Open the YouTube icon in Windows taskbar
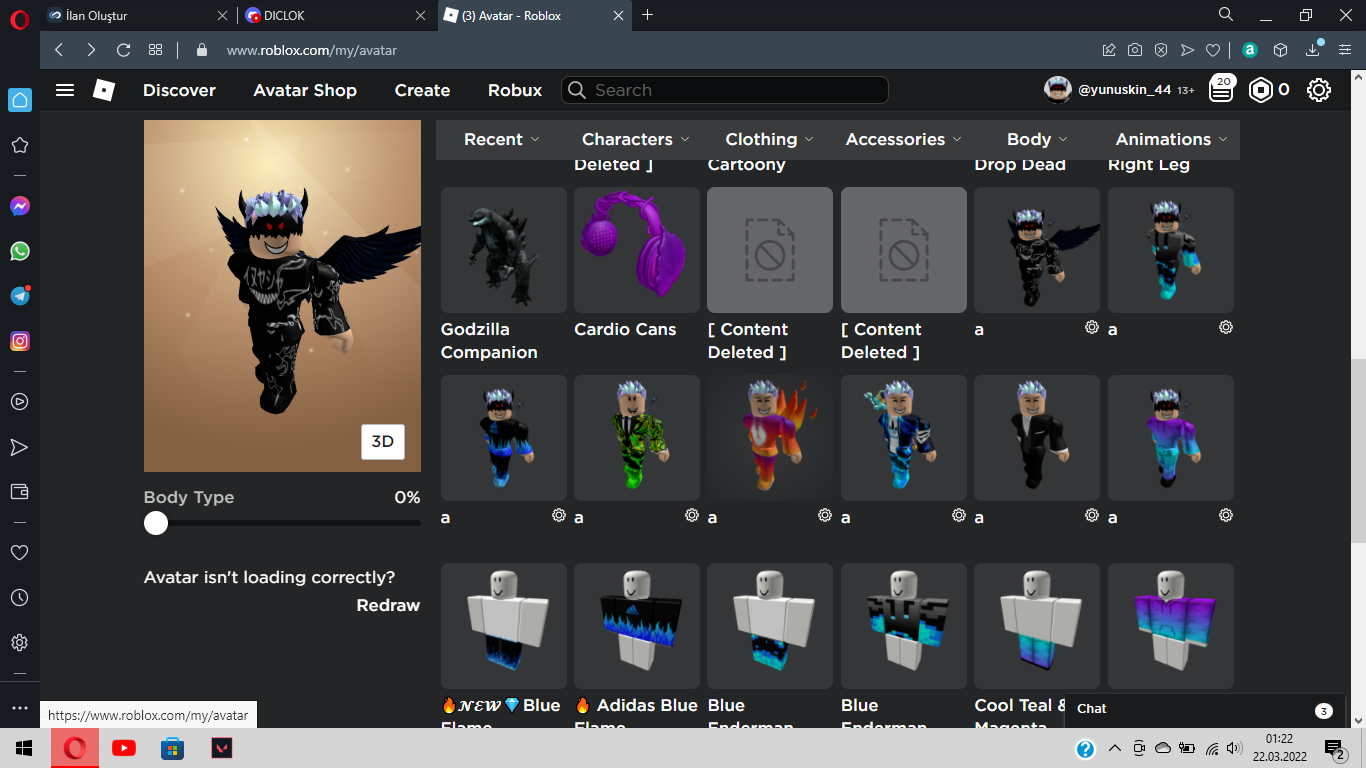This screenshot has width=1366, height=768. pos(124,748)
